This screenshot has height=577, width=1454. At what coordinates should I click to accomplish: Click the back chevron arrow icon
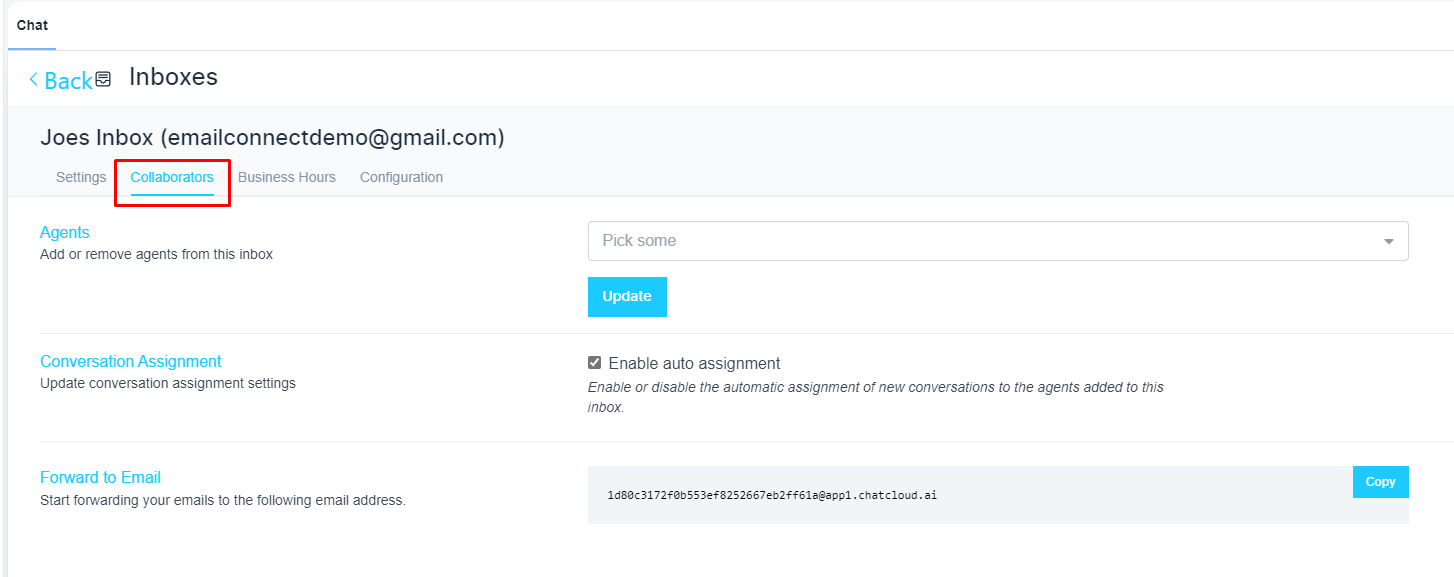tap(34, 80)
